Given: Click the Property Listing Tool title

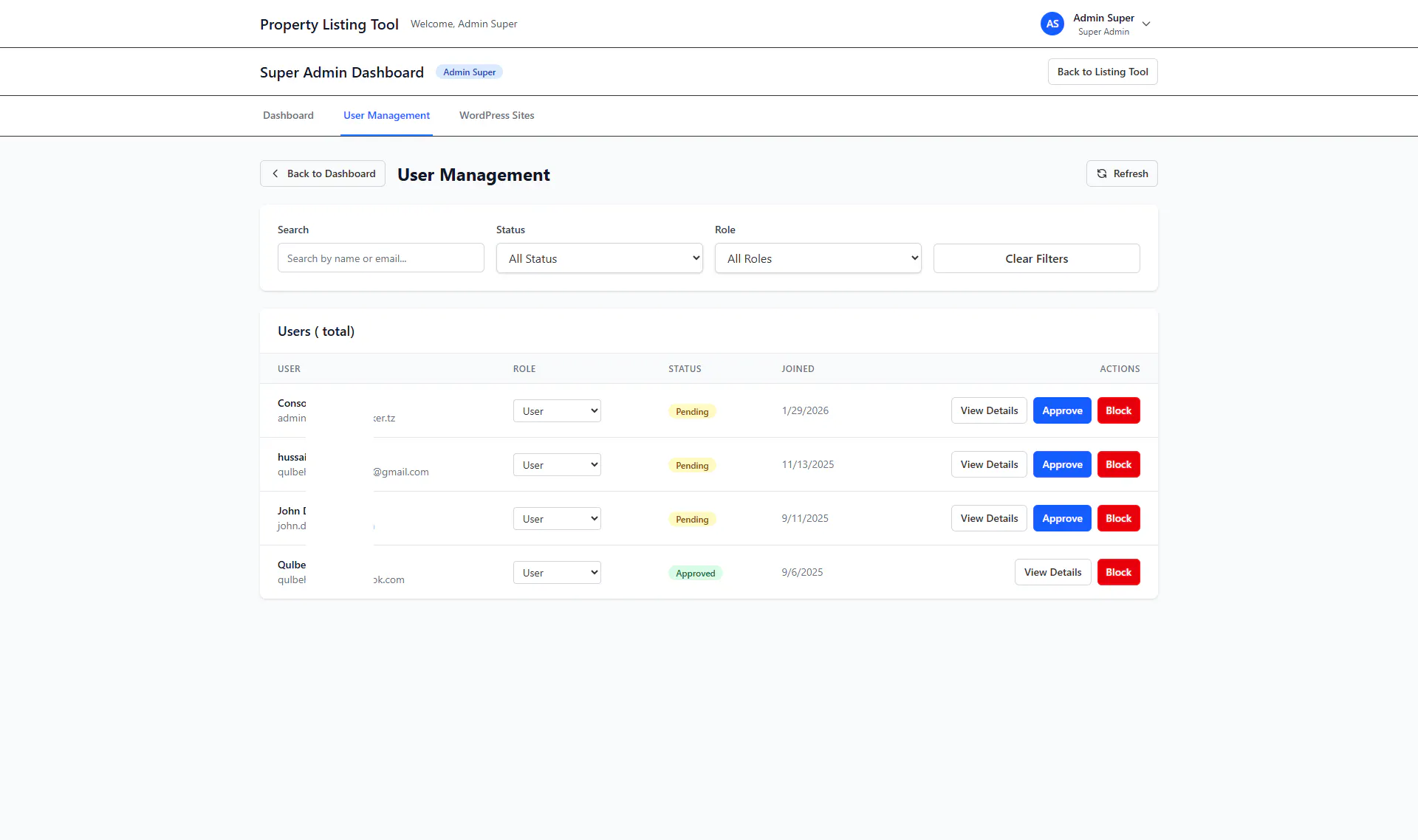Looking at the screenshot, I should pos(329,24).
